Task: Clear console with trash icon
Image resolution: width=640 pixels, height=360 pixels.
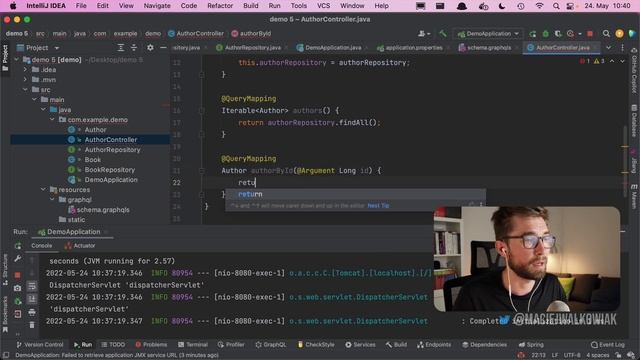Action: click(x=32, y=325)
